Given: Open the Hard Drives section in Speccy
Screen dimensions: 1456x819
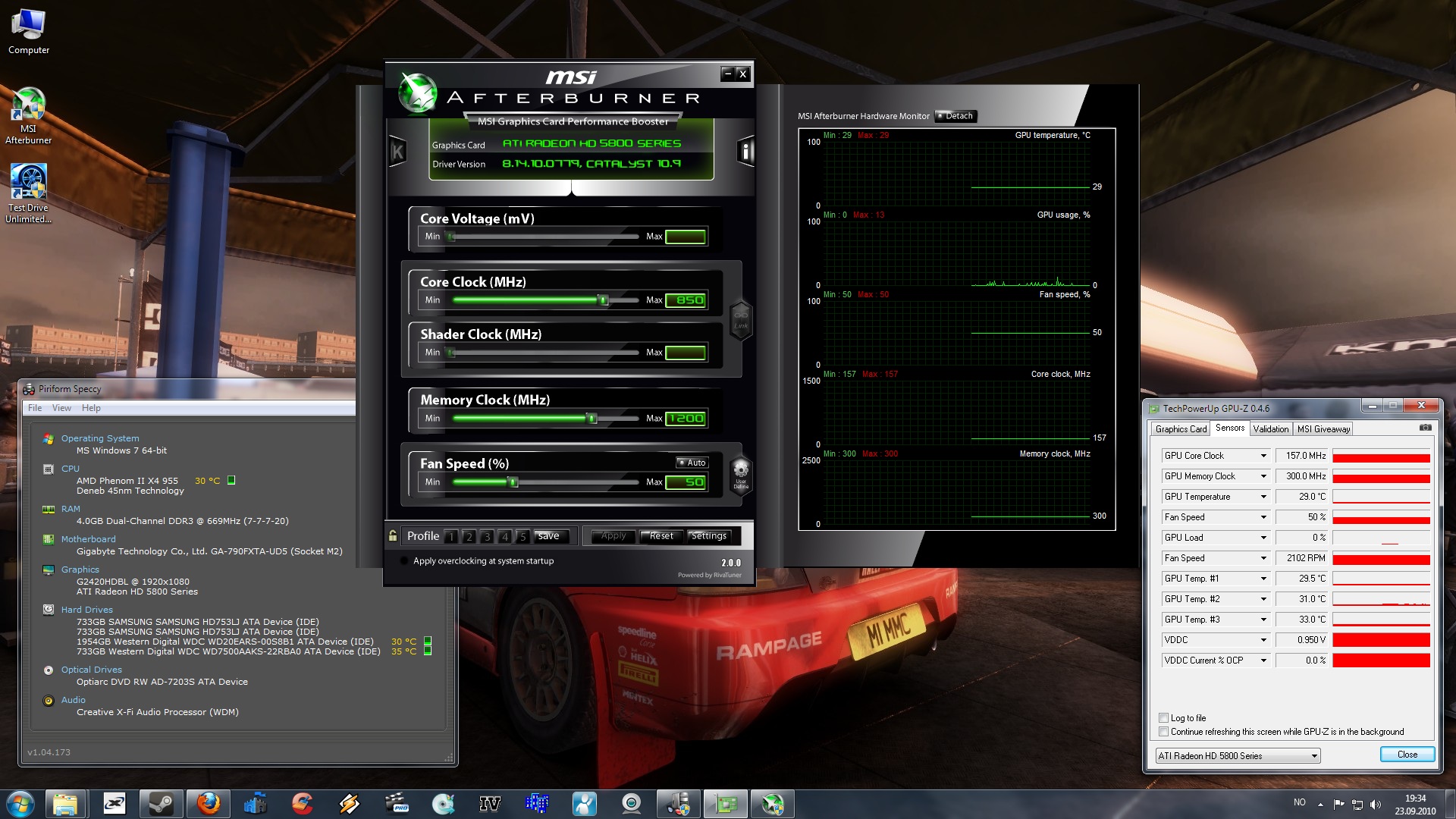Looking at the screenshot, I should click(x=87, y=610).
